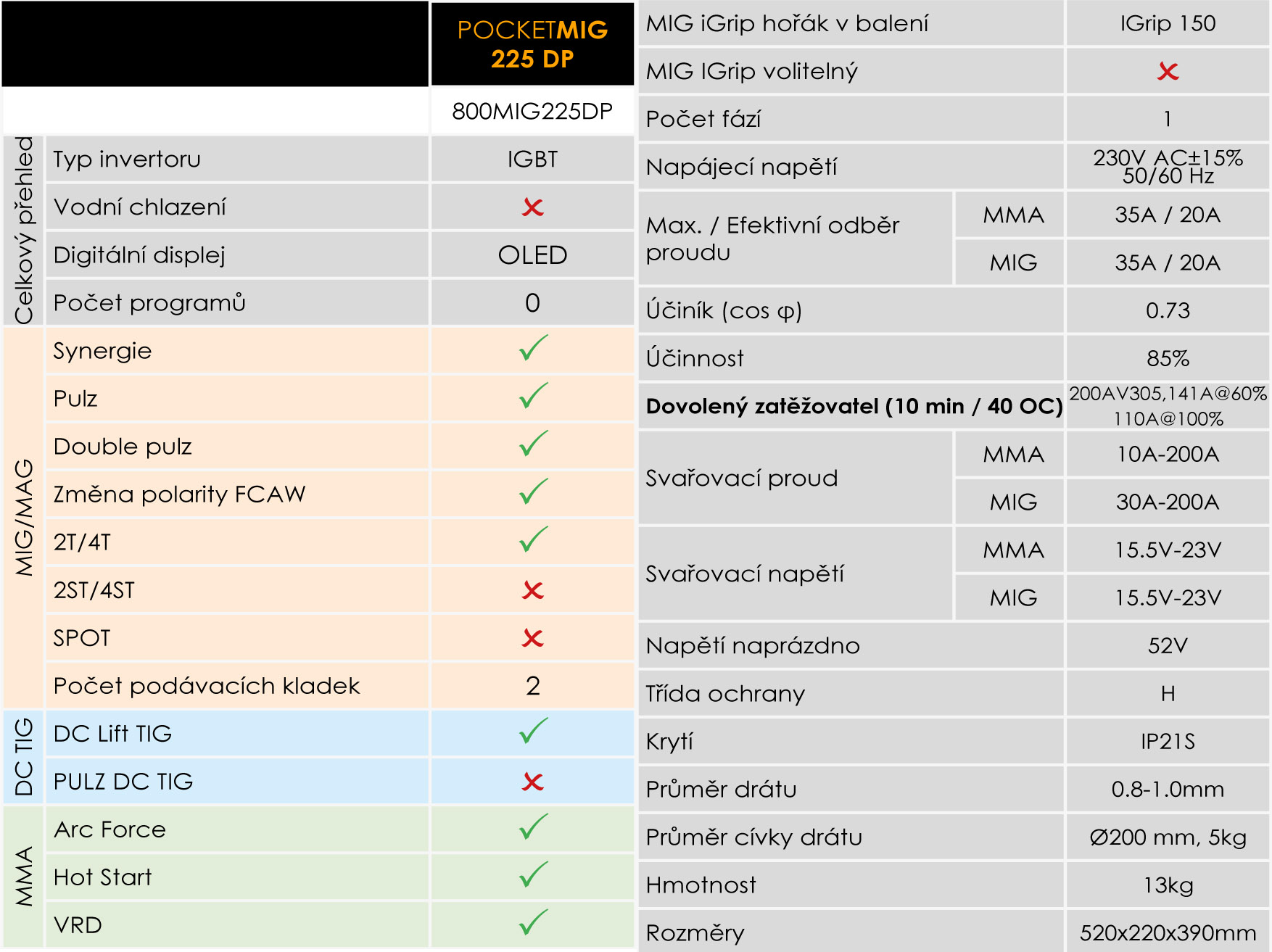Select the IP21S value for Krytí
This screenshot has height=952, width=1272.
pos(1168,741)
